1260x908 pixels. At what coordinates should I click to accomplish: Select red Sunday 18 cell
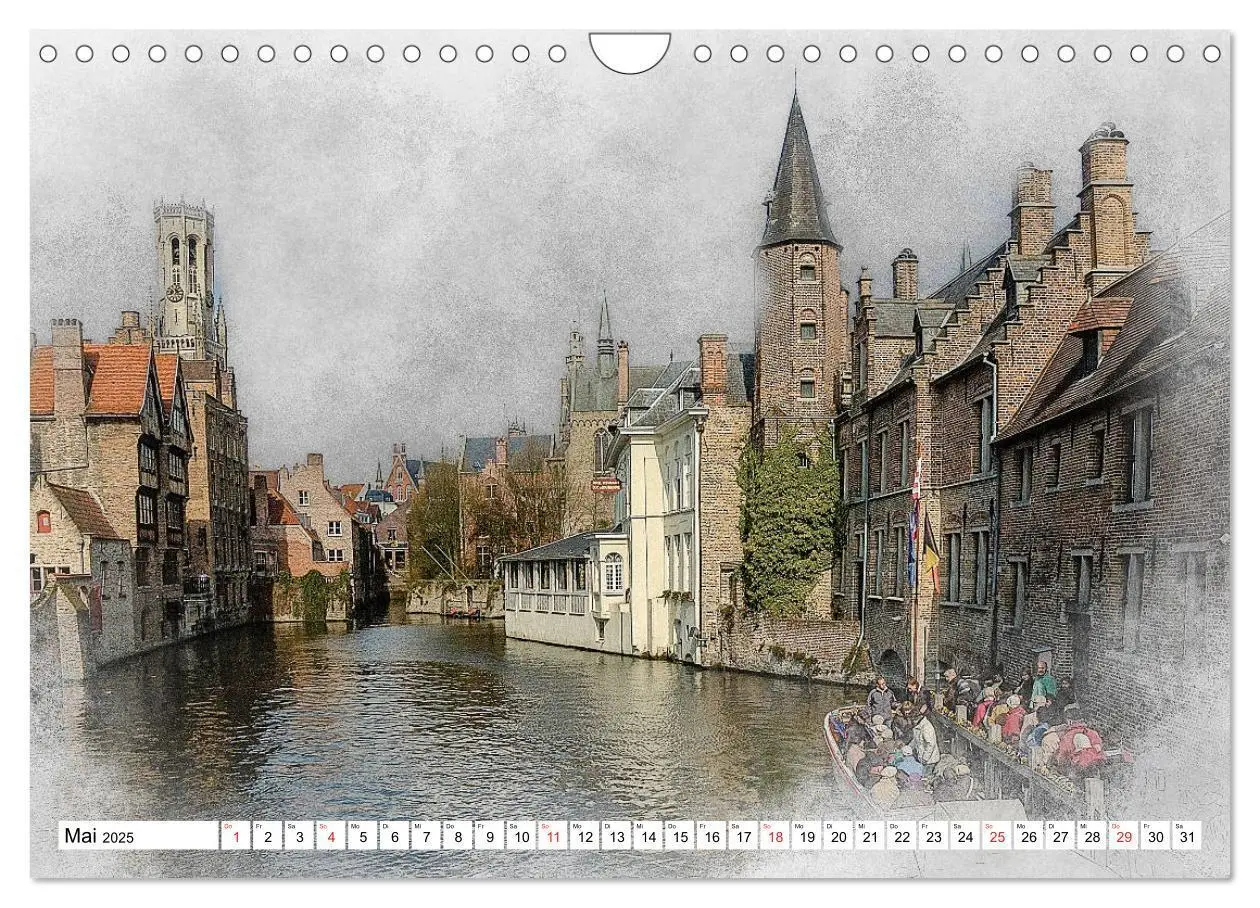[775, 836]
